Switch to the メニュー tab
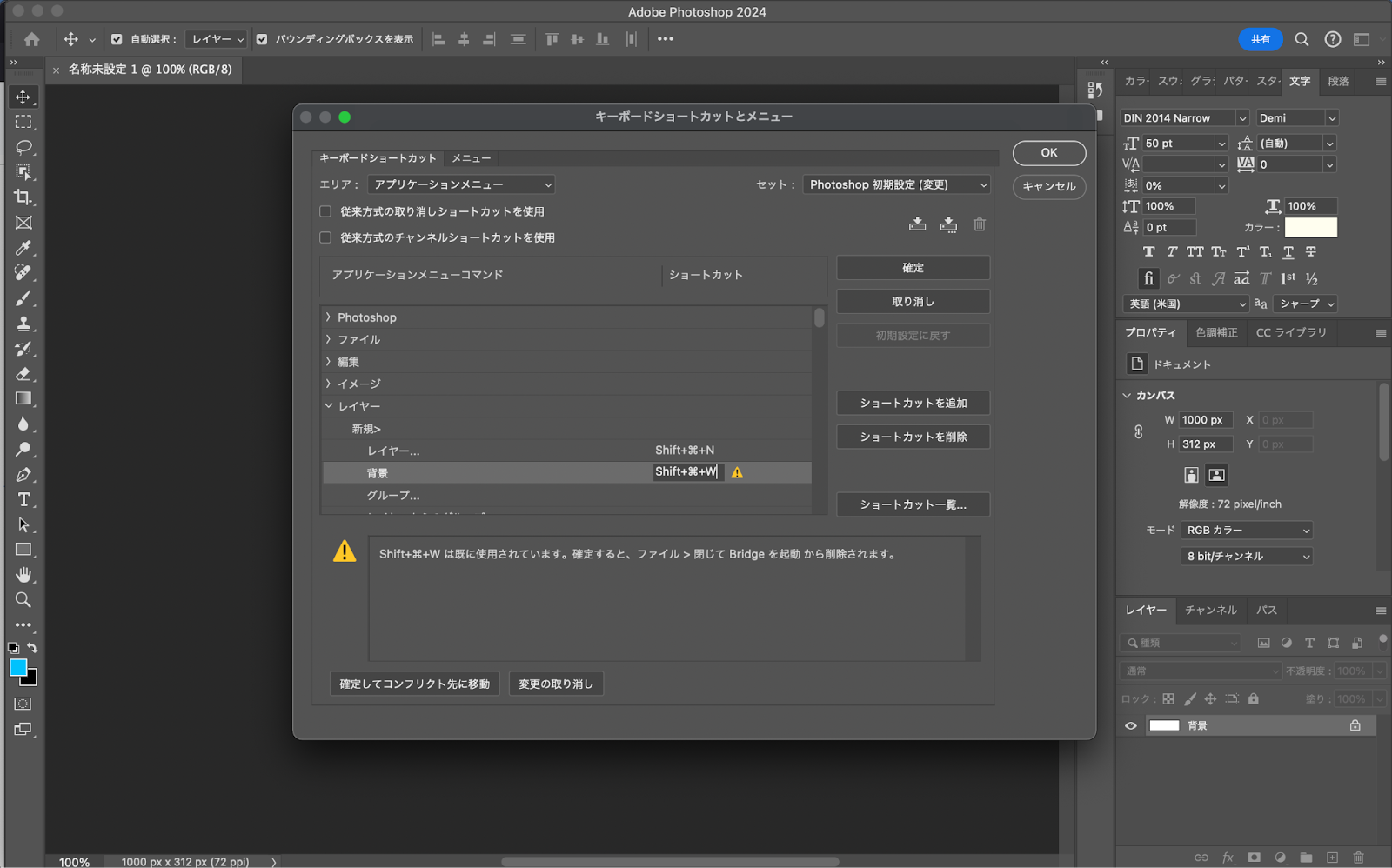Image resolution: width=1392 pixels, height=868 pixels. (x=471, y=158)
